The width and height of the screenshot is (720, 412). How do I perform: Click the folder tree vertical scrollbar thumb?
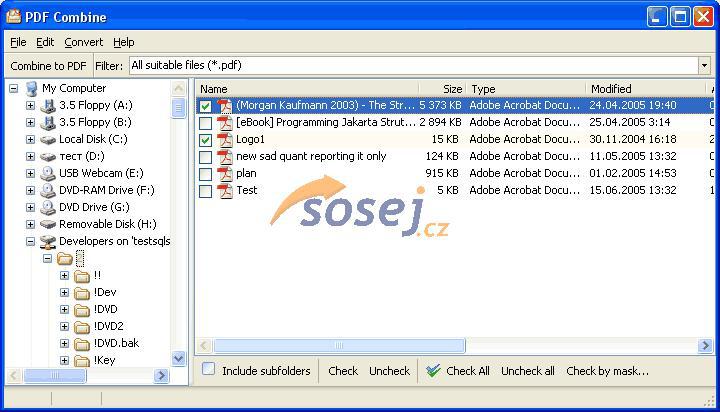pyautogui.click(x=178, y=108)
